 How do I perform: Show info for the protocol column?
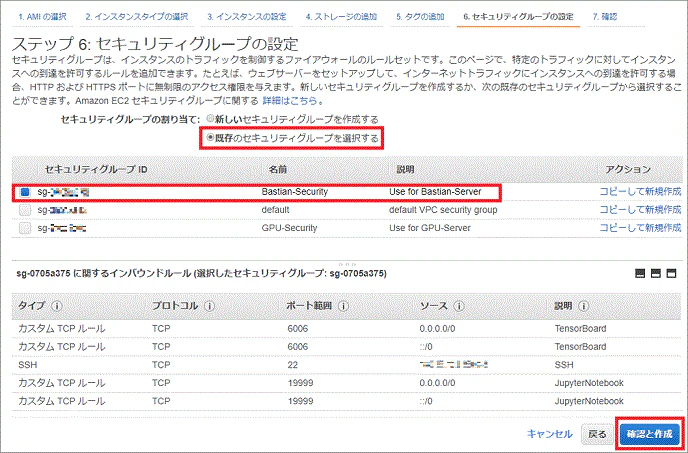tap(209, 306)
